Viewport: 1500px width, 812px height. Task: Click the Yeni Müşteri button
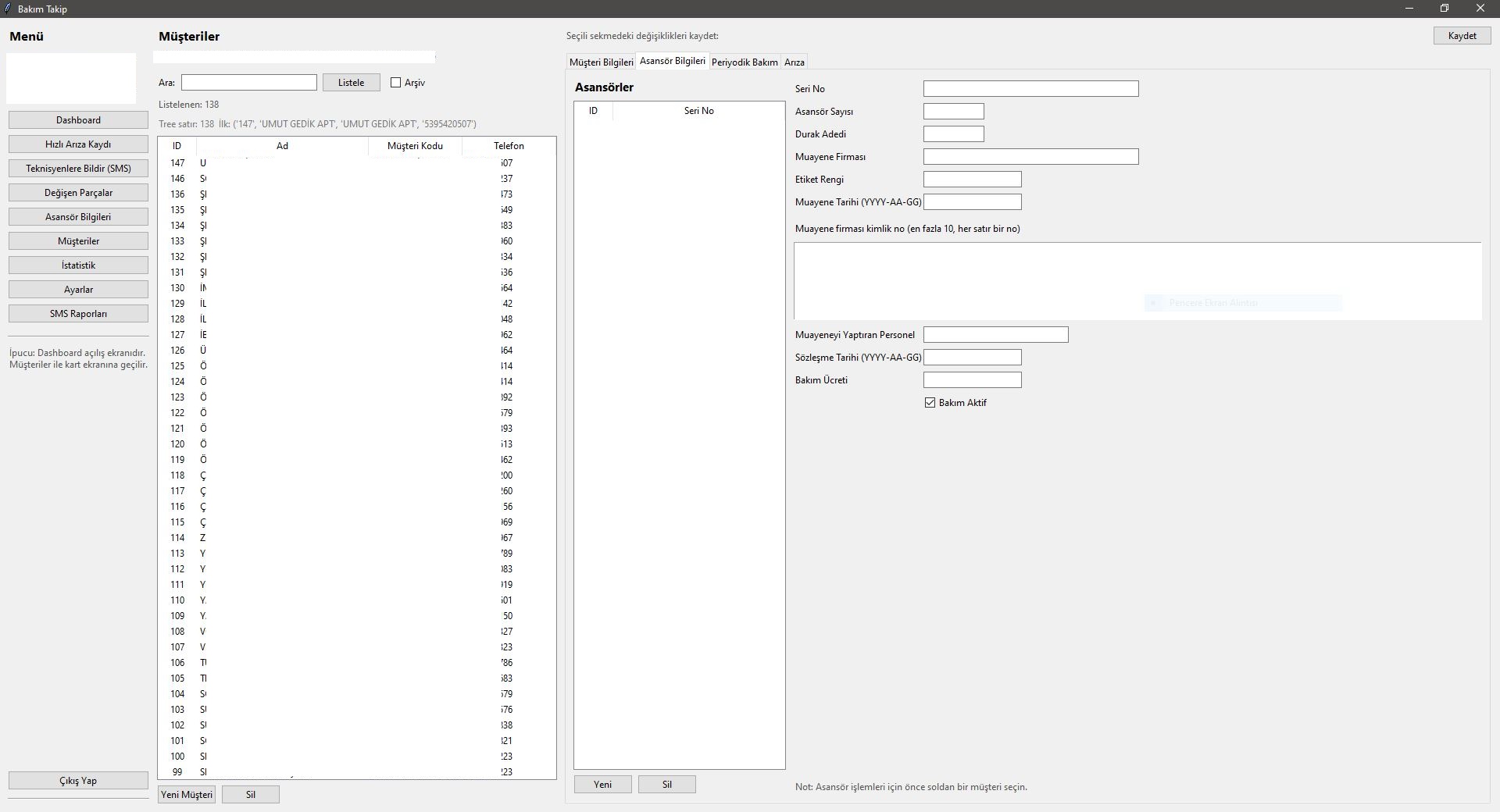[x=187, y=795]
